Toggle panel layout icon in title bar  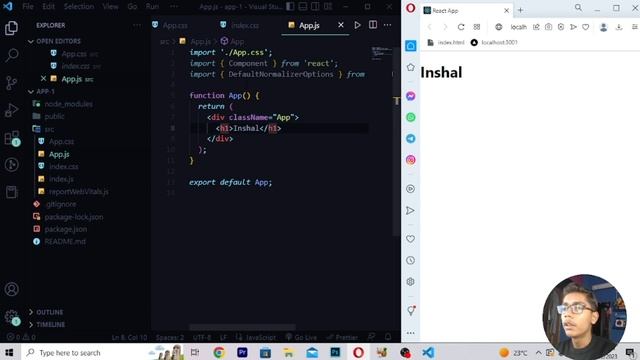[x=303, y=7]
